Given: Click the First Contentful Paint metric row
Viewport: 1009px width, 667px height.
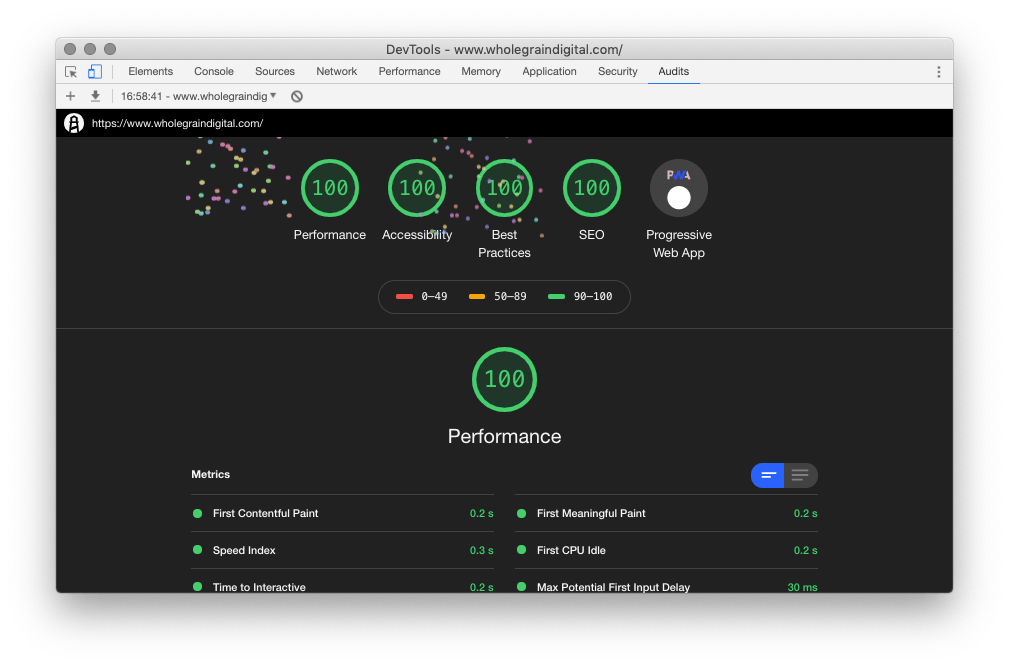Looking at the screenshot, I should [x=342, y=513].
